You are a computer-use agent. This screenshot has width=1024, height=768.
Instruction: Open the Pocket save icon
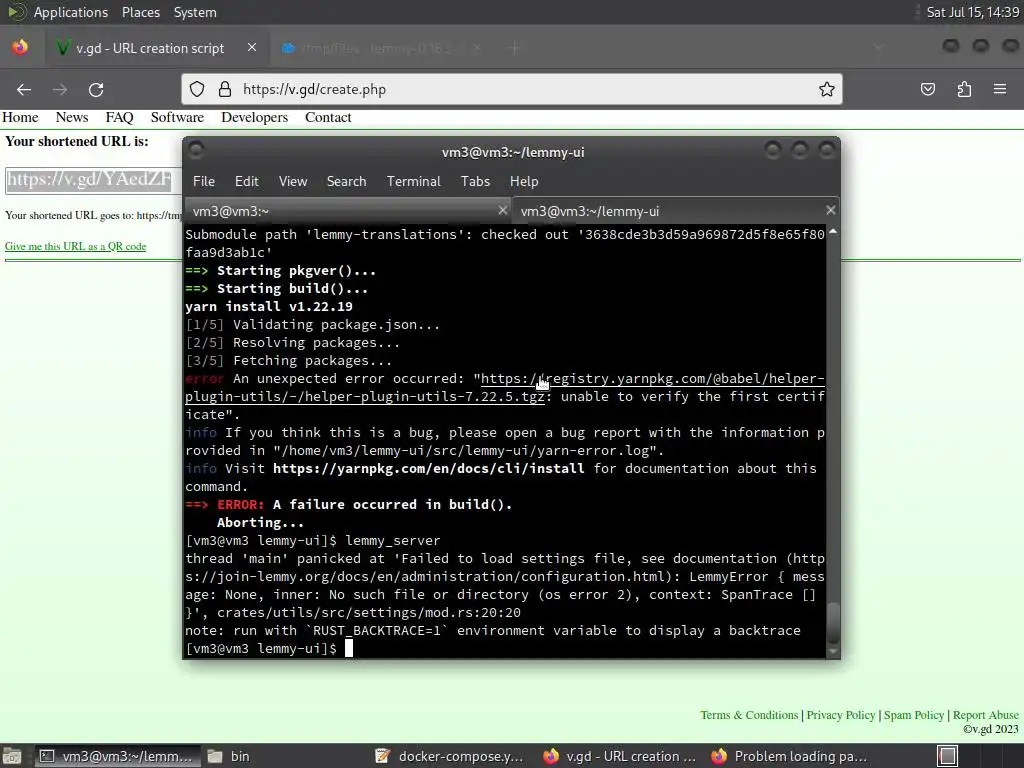click(928, 89)
